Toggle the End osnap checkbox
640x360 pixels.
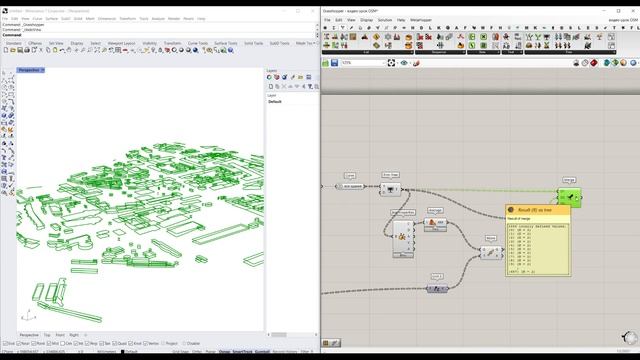pos(5,343)
